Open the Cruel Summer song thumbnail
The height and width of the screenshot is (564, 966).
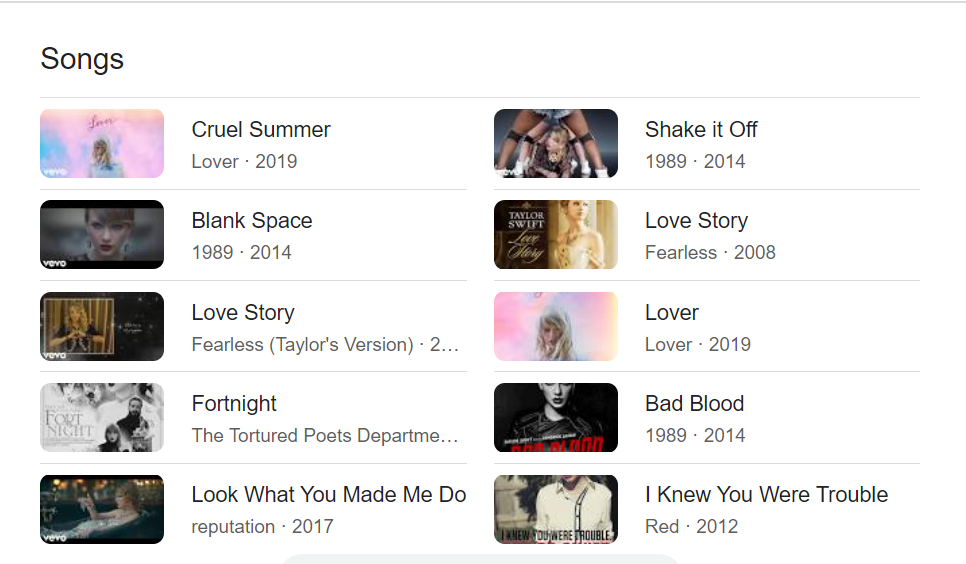(x=102, y=144)
